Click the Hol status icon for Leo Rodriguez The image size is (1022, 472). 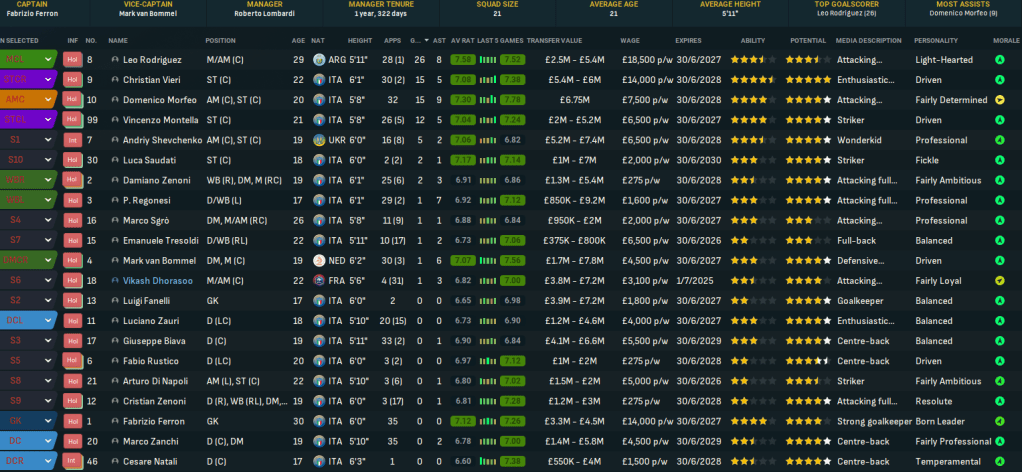[71, 60]
